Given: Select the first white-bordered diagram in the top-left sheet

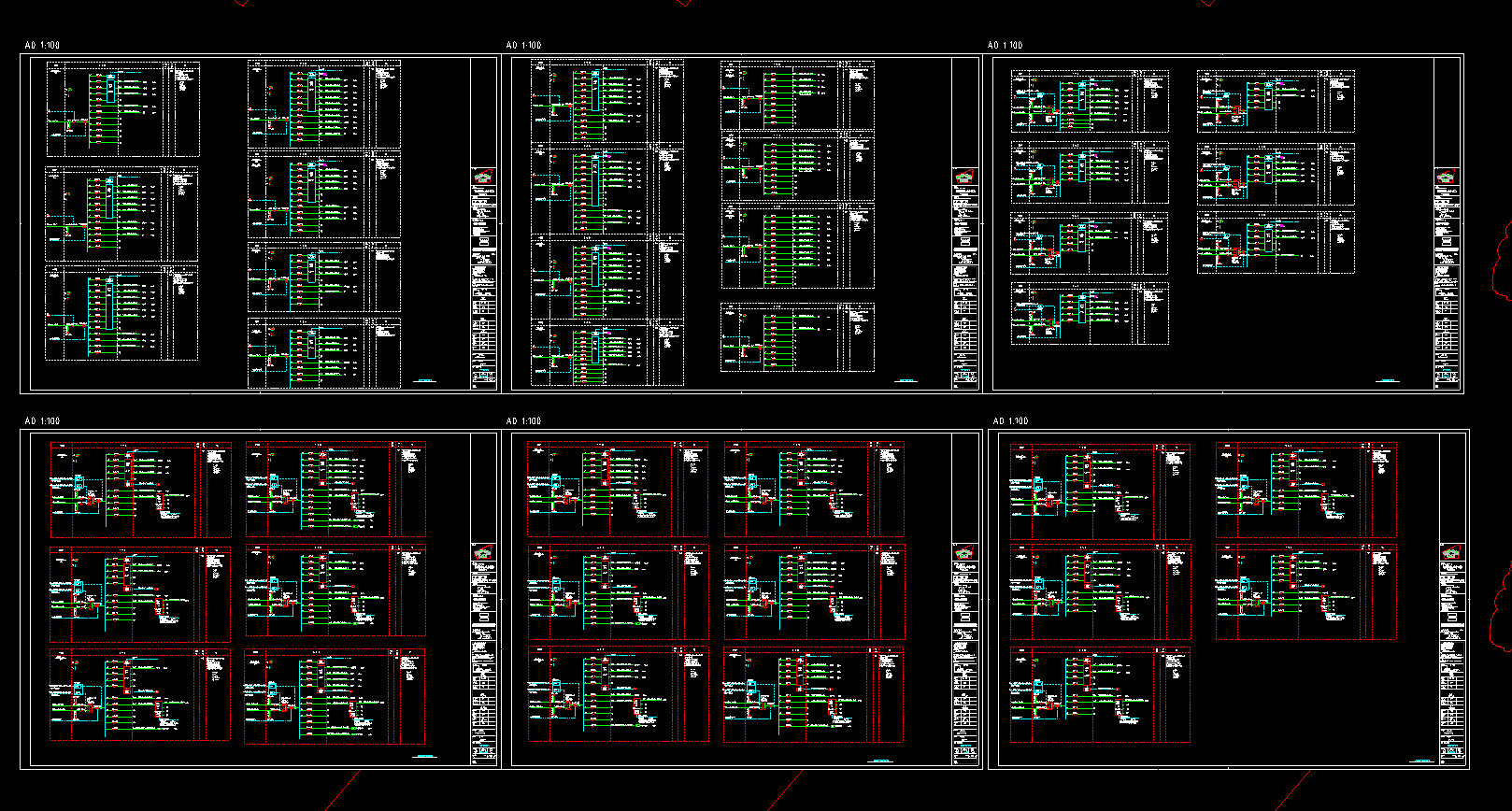Looking at the screenshot, I should click(122, 109).
